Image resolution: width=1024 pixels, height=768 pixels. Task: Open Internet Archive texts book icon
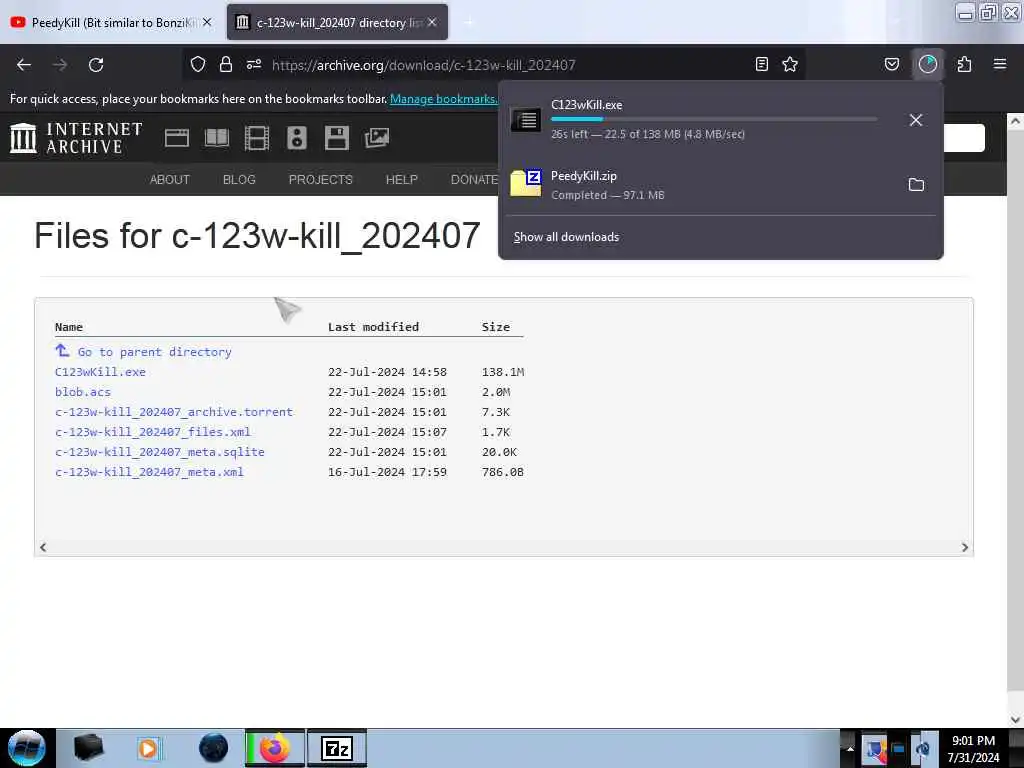point(217,138)
